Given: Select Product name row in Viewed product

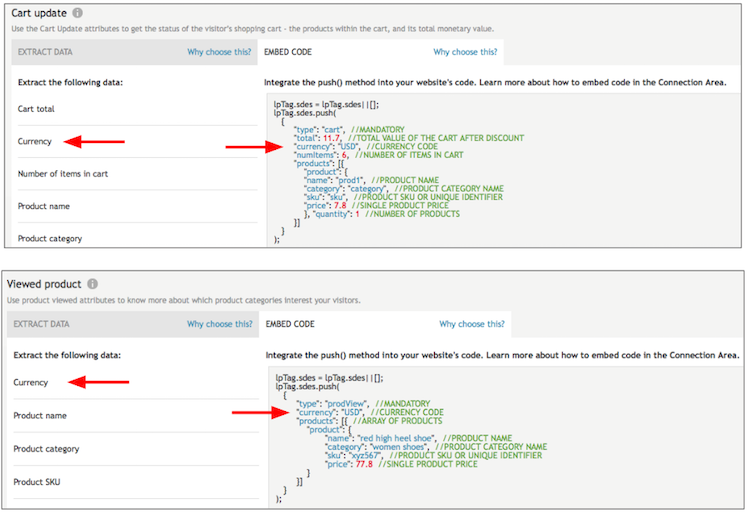Looking at the screenshot, I should point(136,416).
